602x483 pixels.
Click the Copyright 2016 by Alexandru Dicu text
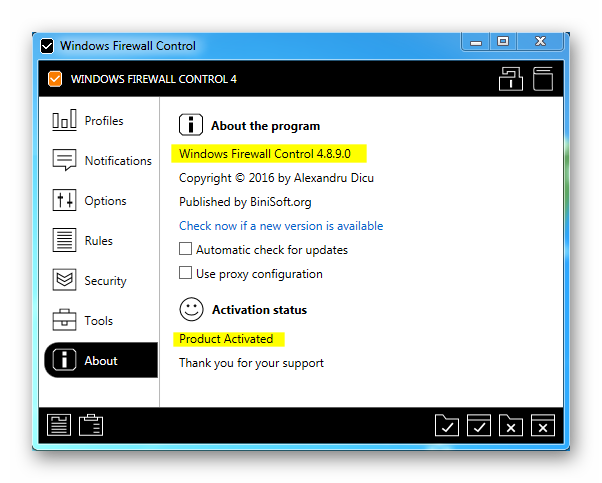(x=276, y=178)
